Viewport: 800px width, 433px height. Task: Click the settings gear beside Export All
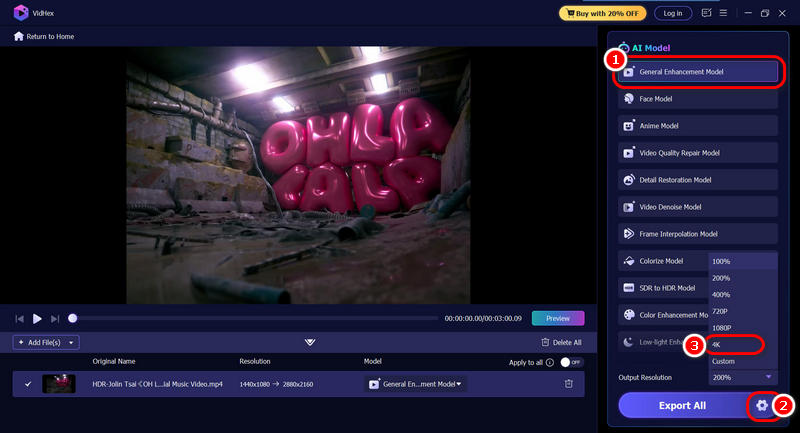click(x=762, y=405)
